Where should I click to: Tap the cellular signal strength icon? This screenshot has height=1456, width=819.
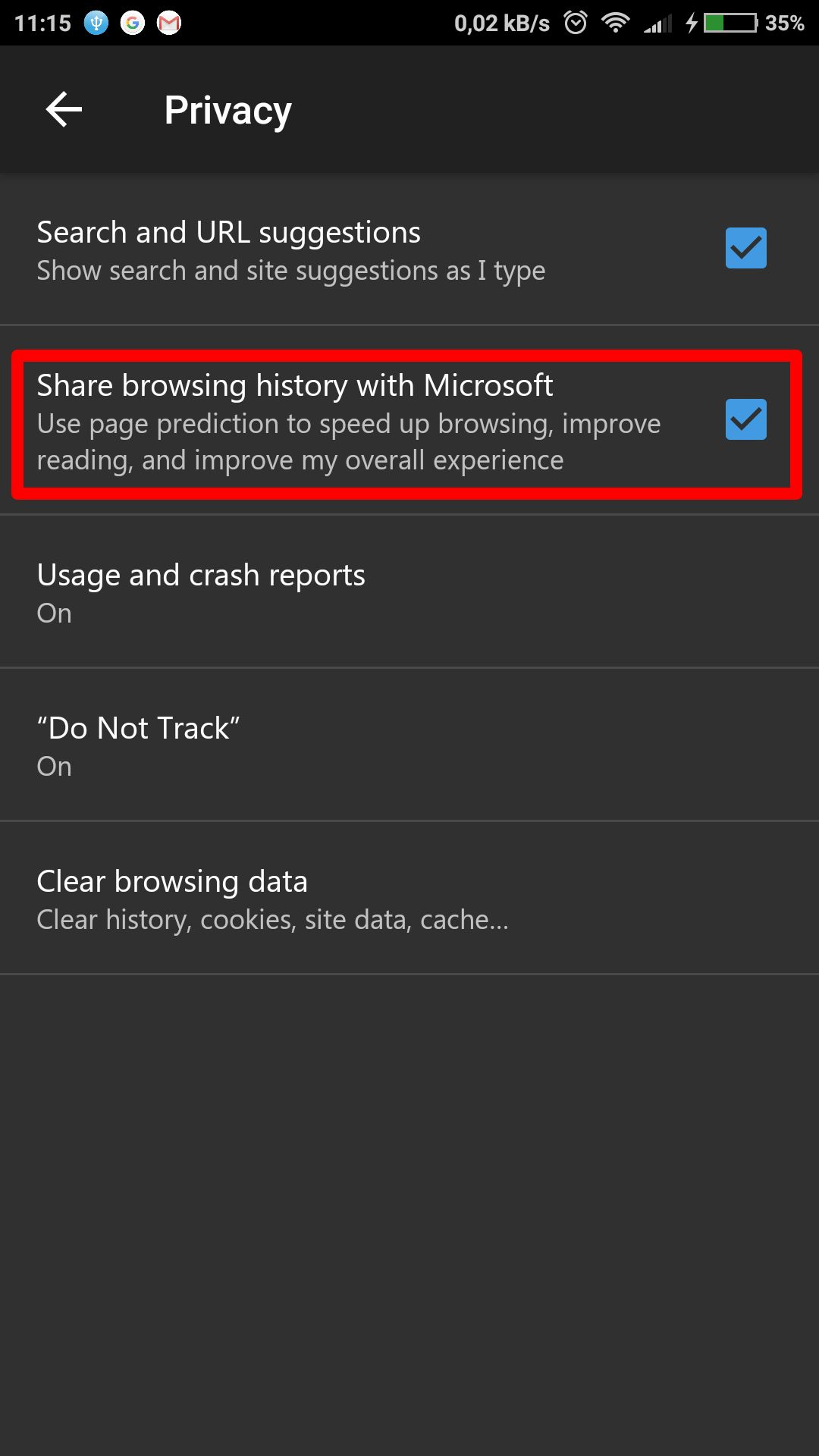pos(658,24)
